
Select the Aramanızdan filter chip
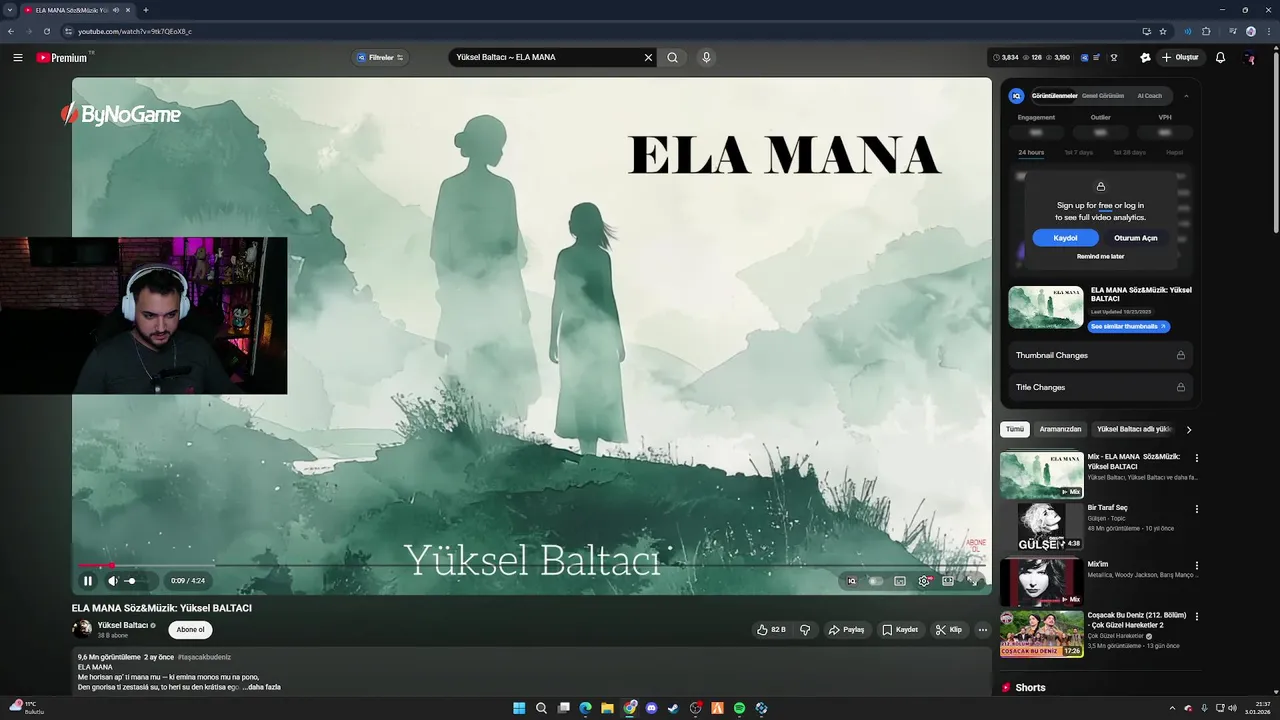(x=1060, y=429)
